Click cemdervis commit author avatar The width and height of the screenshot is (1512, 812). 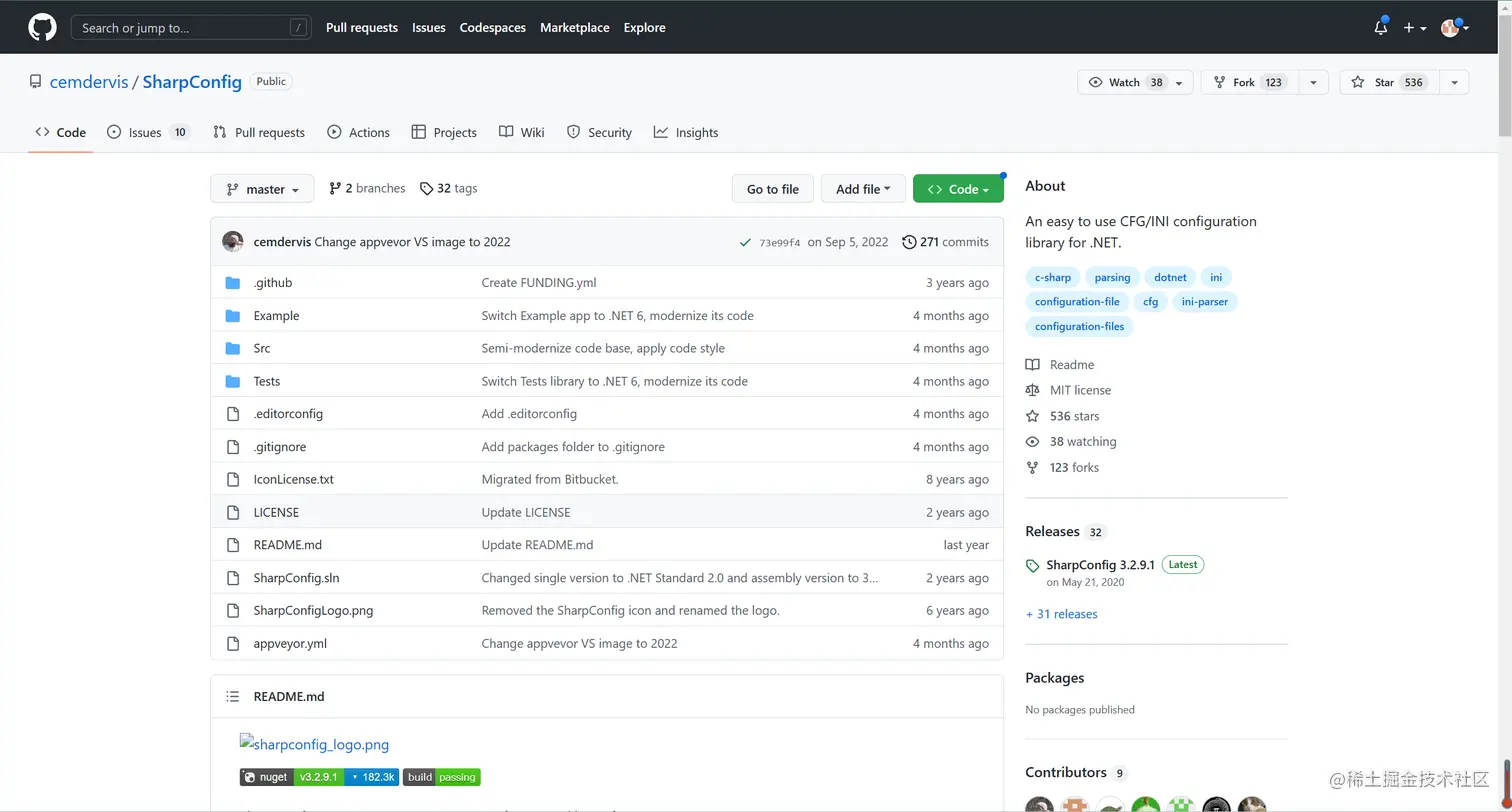(x=233, y=241)
